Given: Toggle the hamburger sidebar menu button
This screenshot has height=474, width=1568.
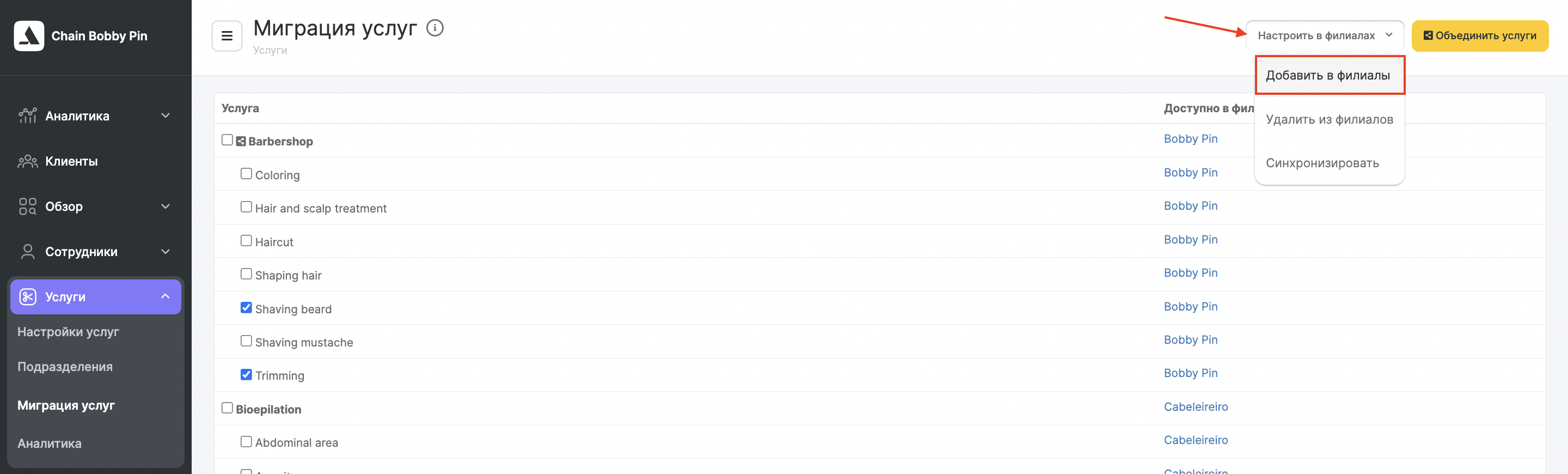Looking at the screenshot, I should [x=227, y=36].
